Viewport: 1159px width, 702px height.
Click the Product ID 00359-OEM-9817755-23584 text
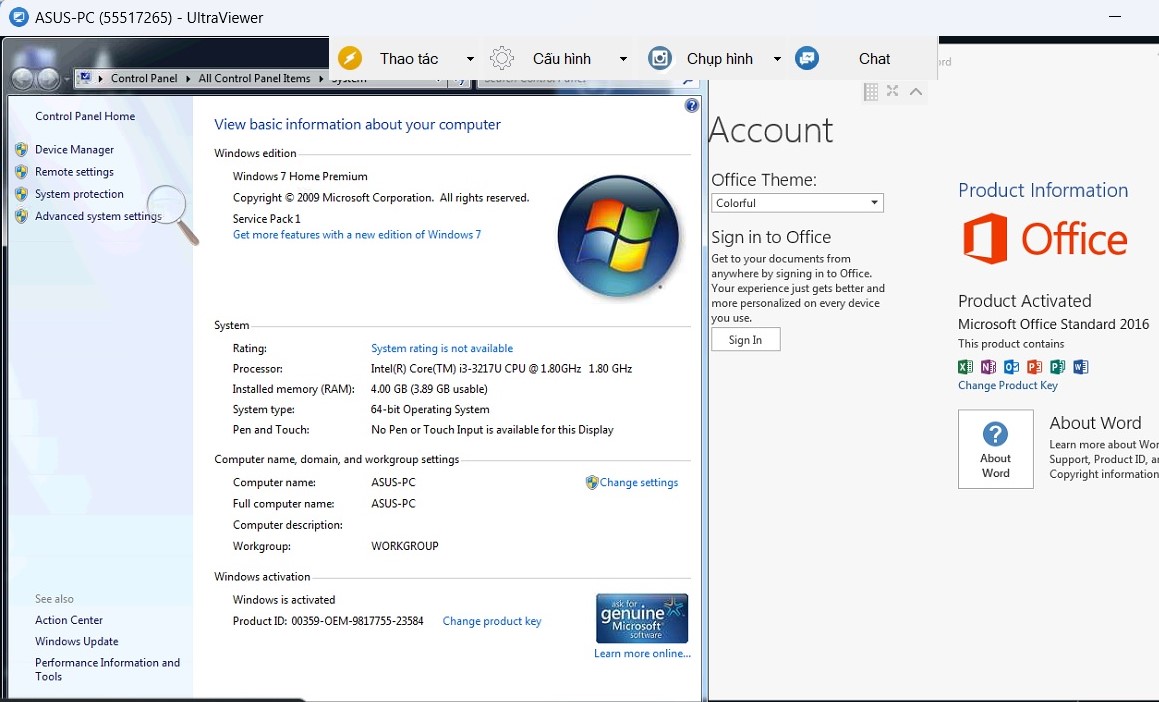(328, 621)
